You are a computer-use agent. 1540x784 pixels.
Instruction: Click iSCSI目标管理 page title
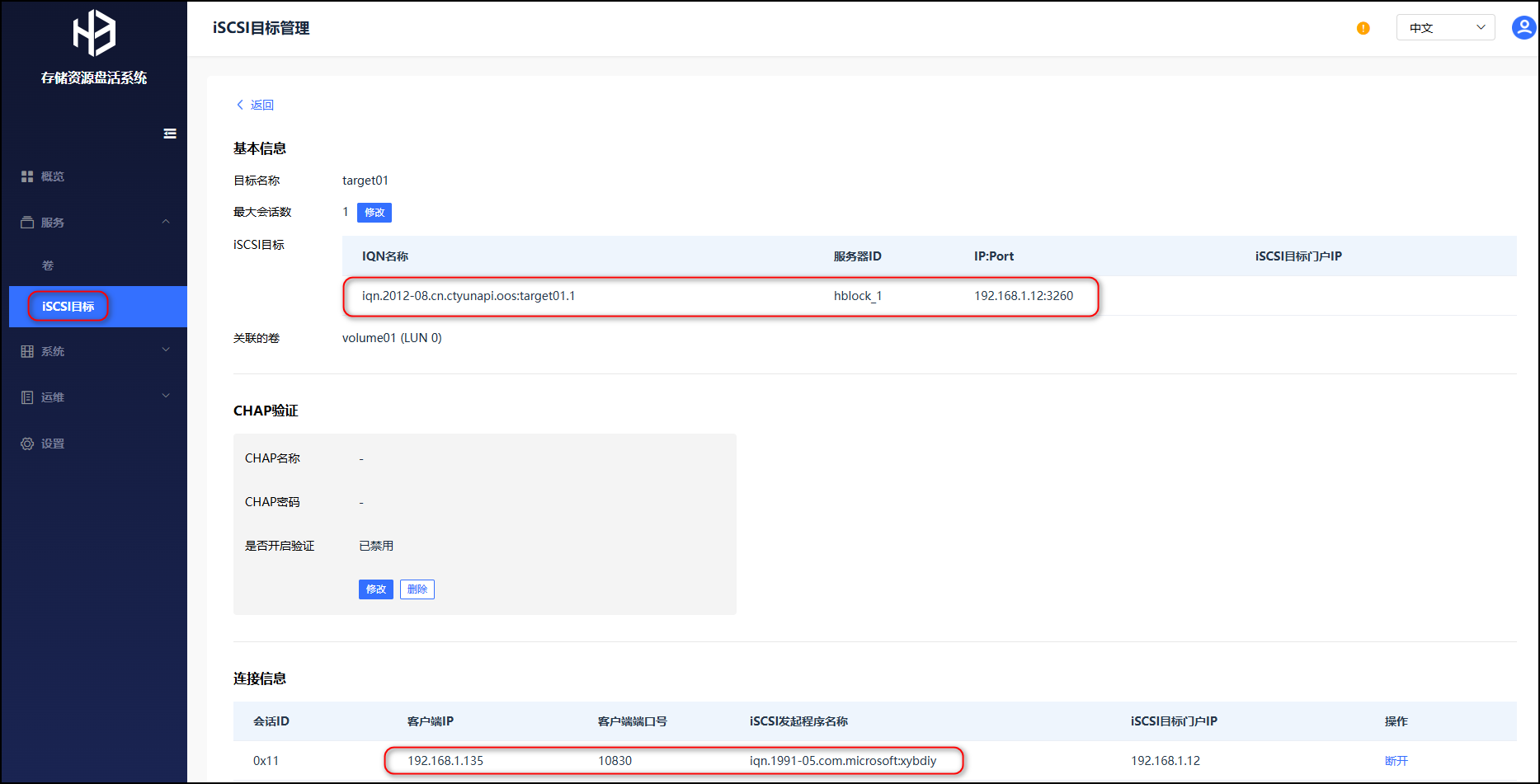point(261,28)
